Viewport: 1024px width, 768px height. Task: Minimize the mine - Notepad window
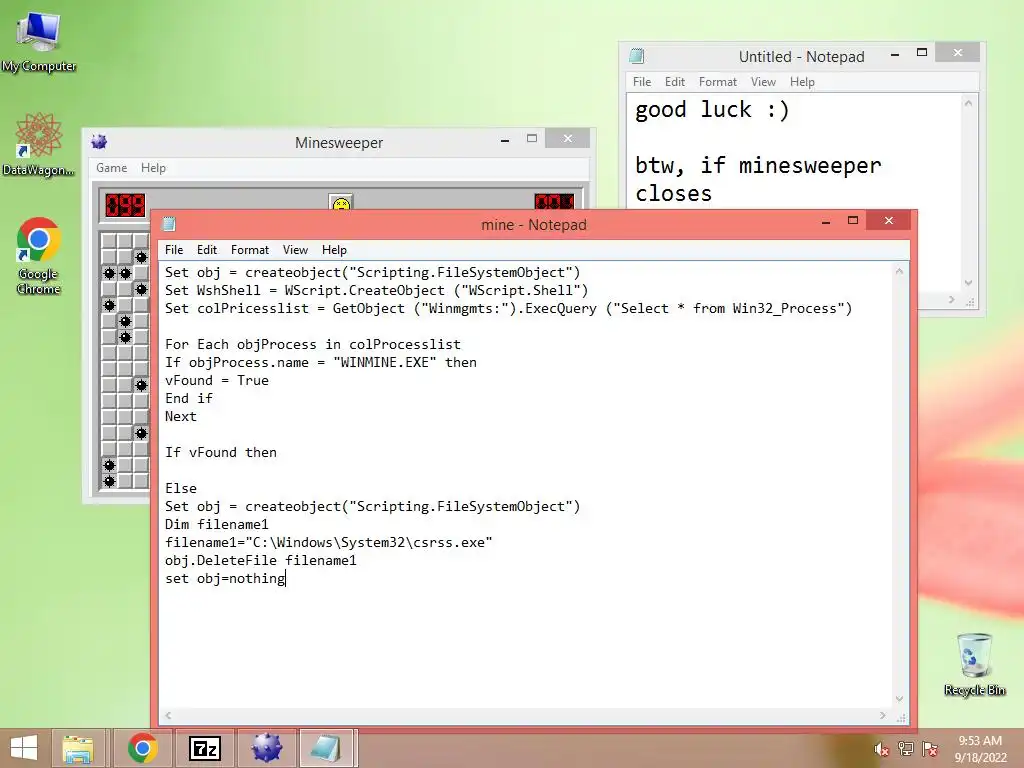tap(825, 221)
